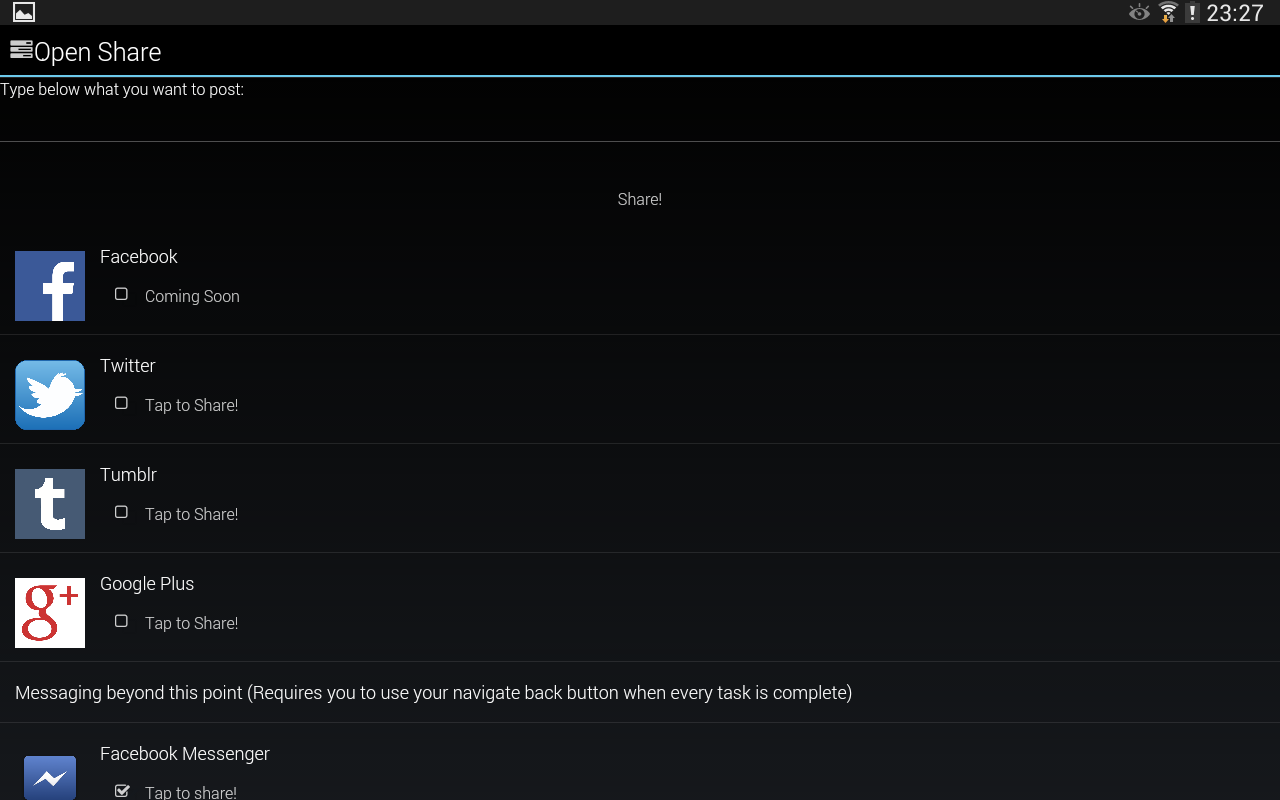Click the Open Share title text

pos(98,52)
